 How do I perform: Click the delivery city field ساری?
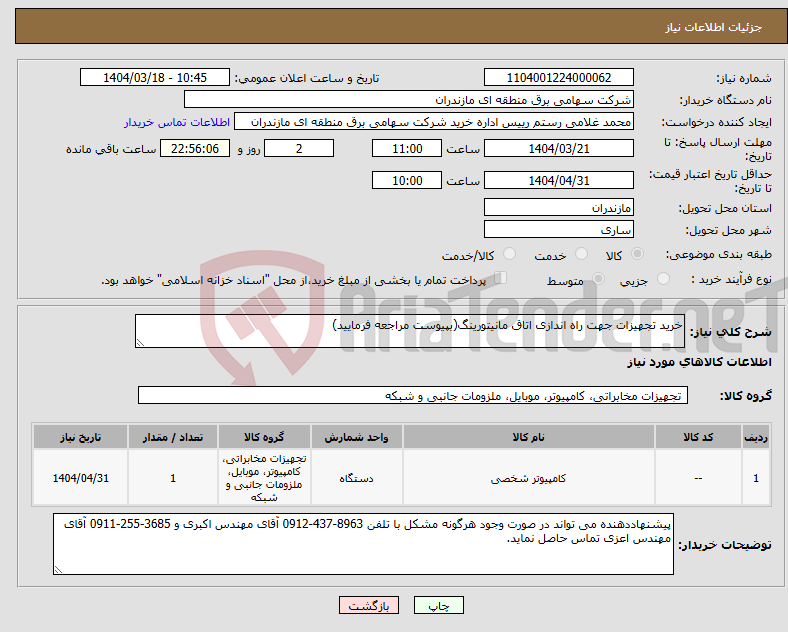558,230
